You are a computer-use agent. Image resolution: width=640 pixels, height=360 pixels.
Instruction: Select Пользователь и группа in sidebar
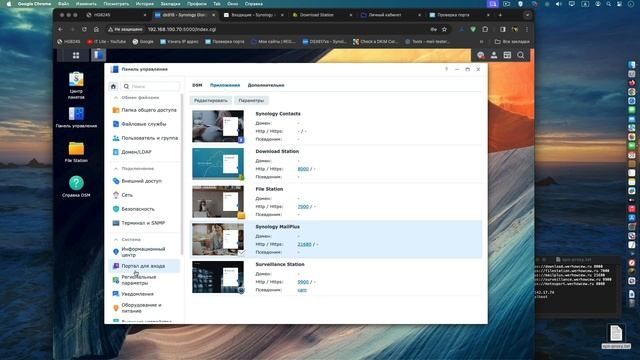(144, 138)
